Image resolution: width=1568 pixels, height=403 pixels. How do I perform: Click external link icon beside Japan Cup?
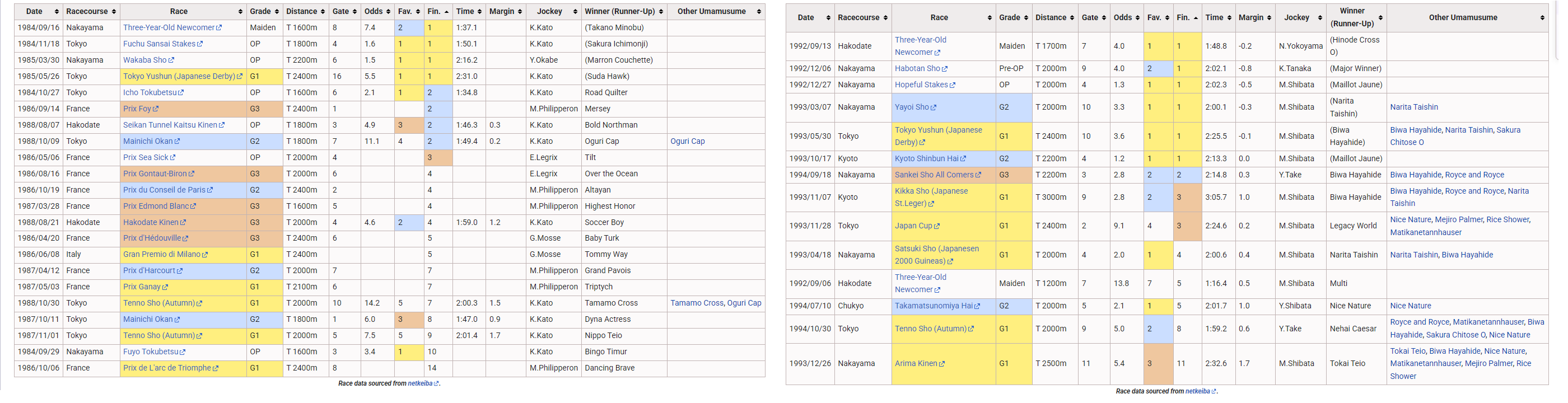937,227
